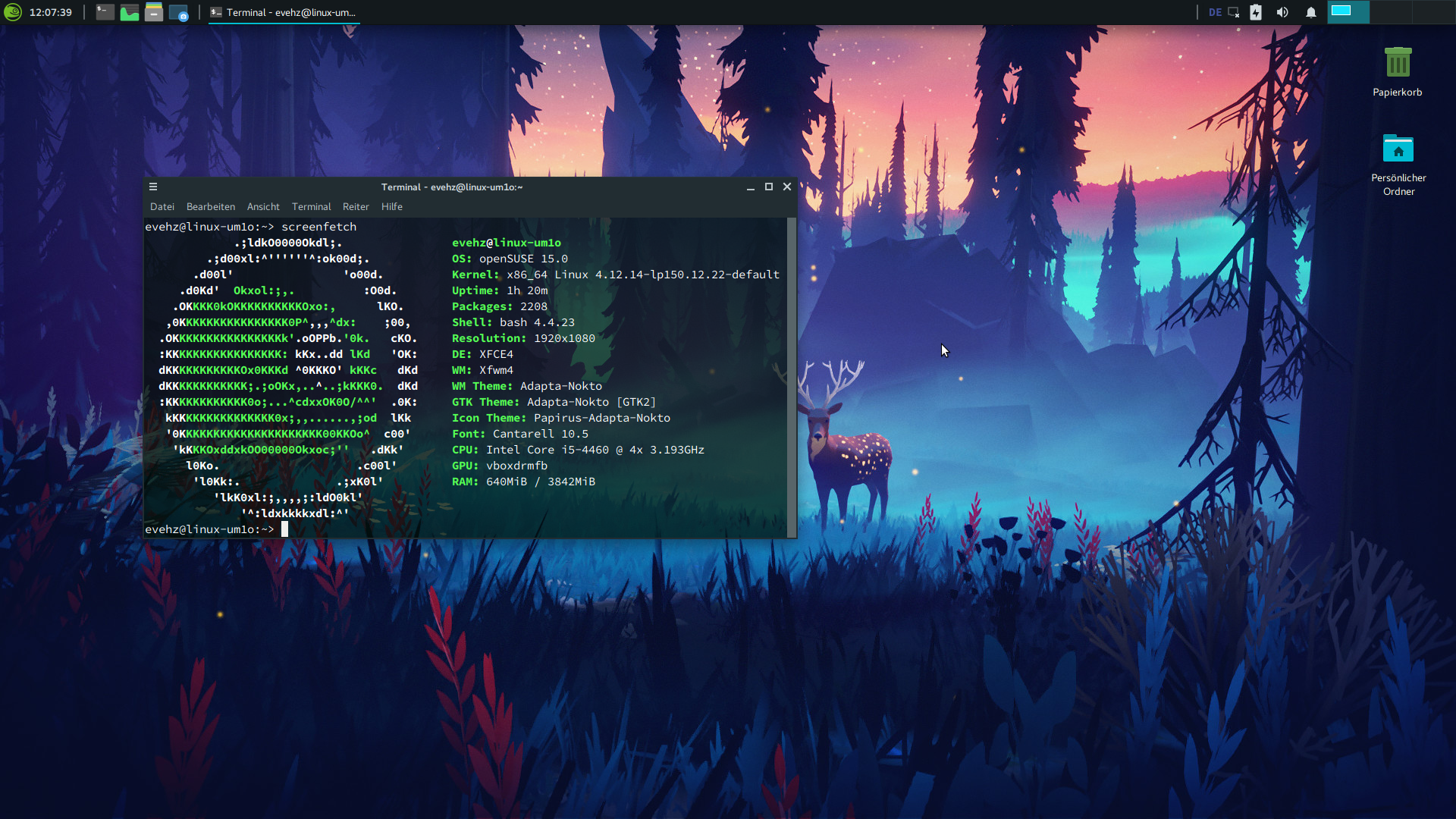
Task: Select the Terminal taskbar window button
Action: pyautogui.click(x=283, y=12)
